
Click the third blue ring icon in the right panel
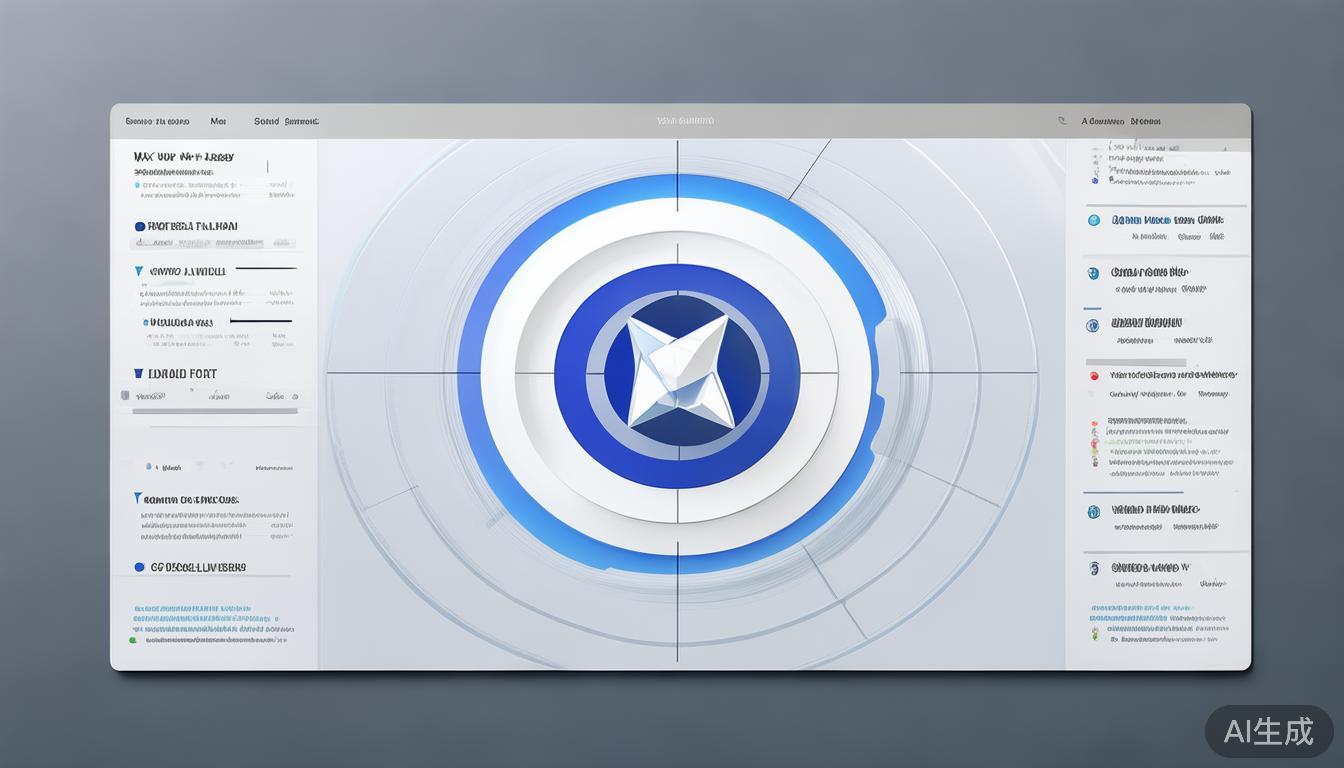[x=1093, y=325]
